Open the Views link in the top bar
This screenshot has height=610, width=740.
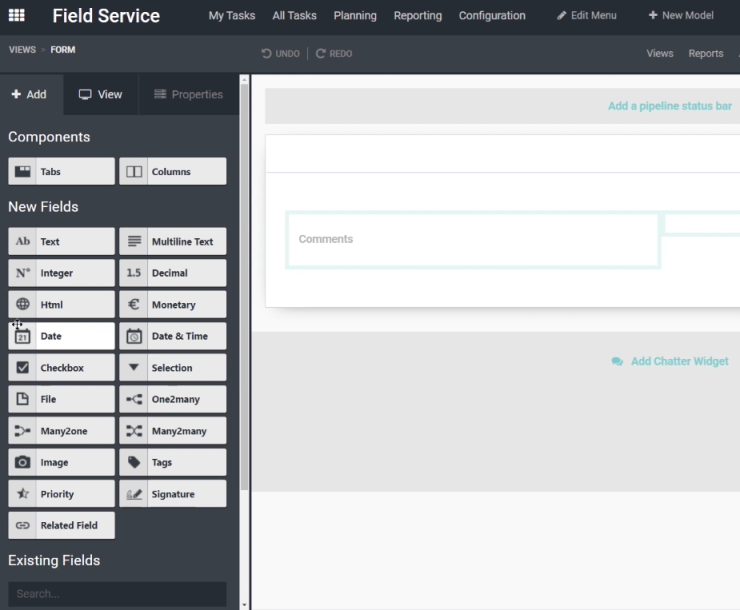(x=660, y=53)
